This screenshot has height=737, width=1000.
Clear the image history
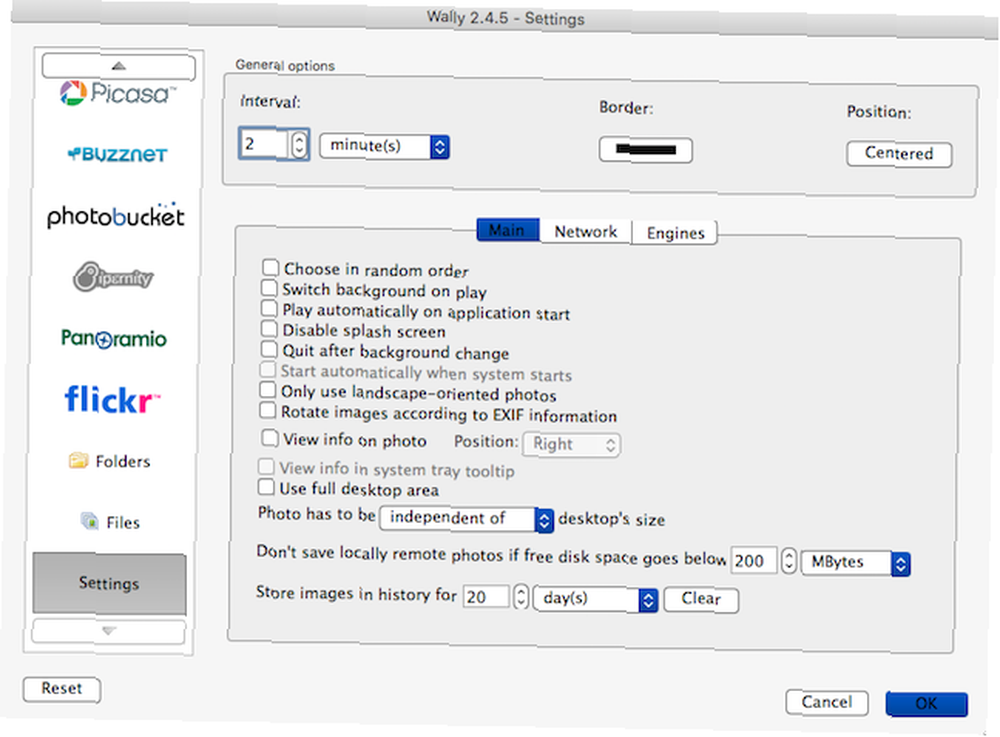[701, 599]
